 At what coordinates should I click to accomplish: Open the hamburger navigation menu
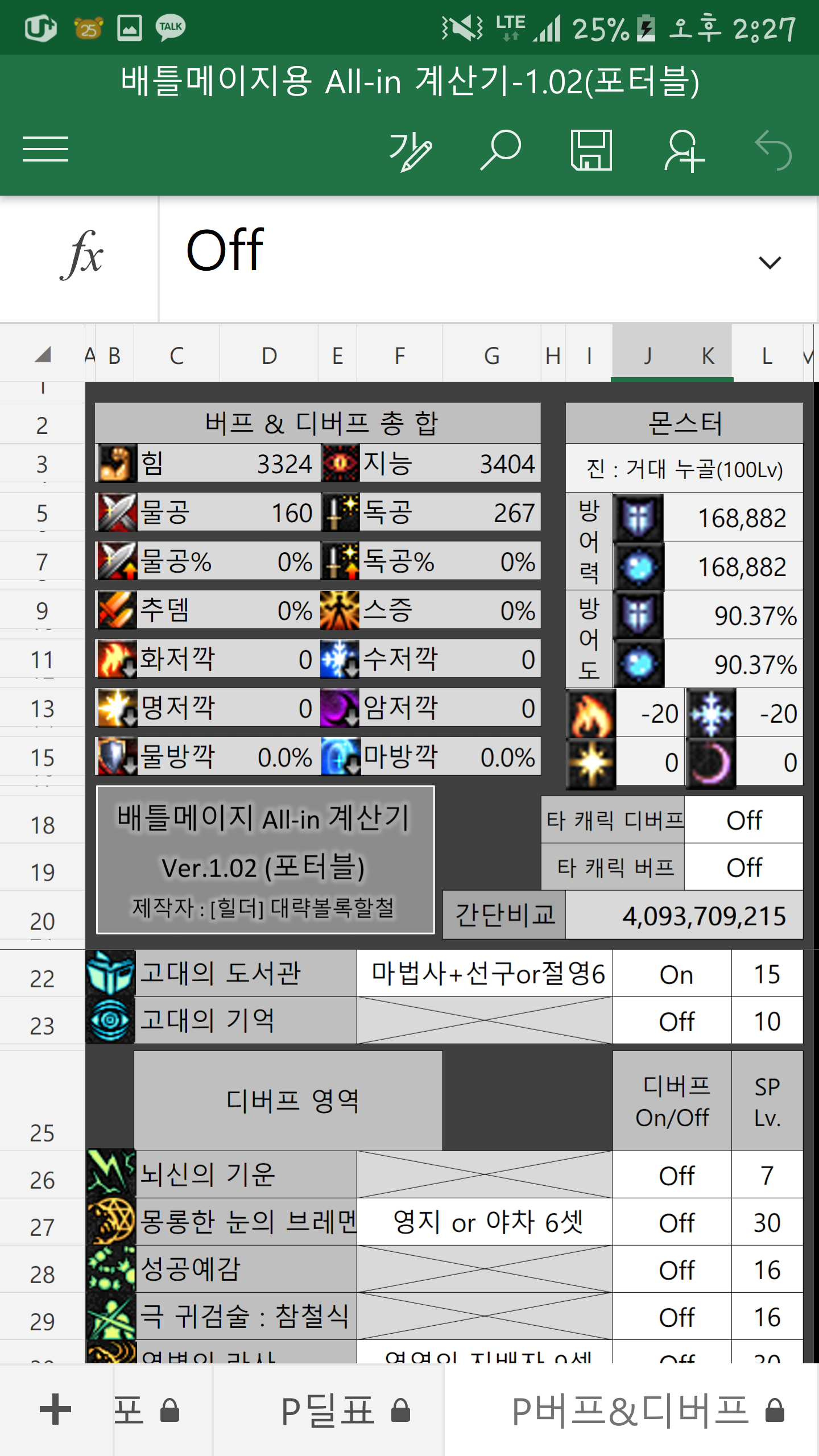click(x=45, y=150)
